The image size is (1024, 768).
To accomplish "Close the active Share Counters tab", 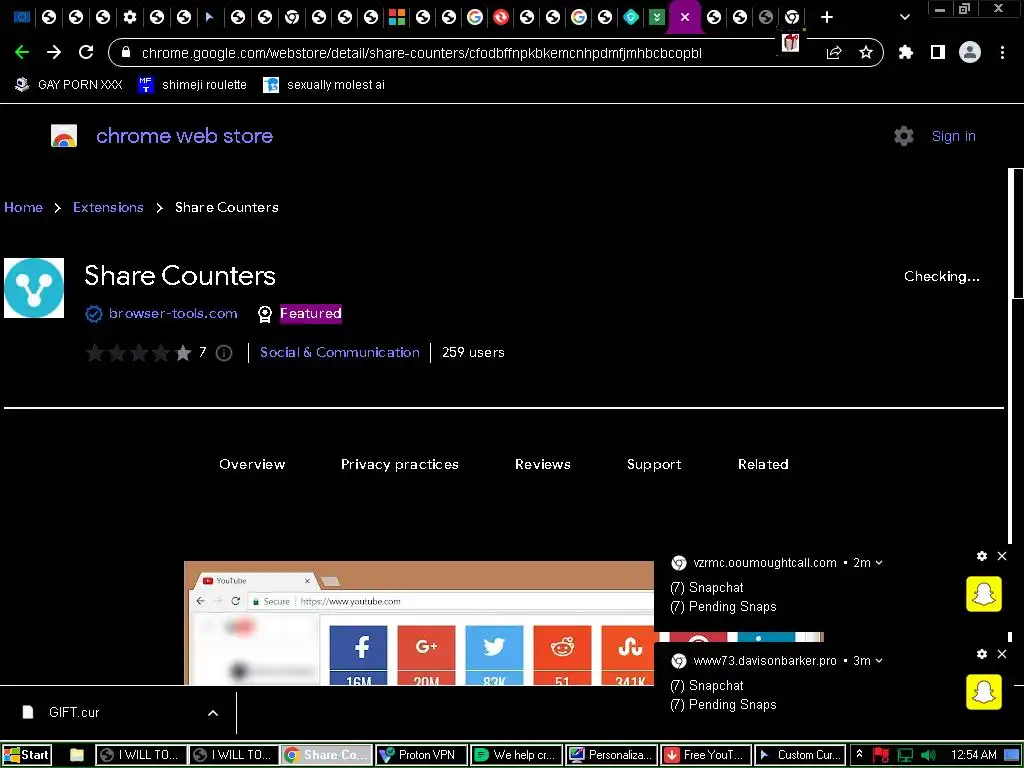I will coord(685,17).
